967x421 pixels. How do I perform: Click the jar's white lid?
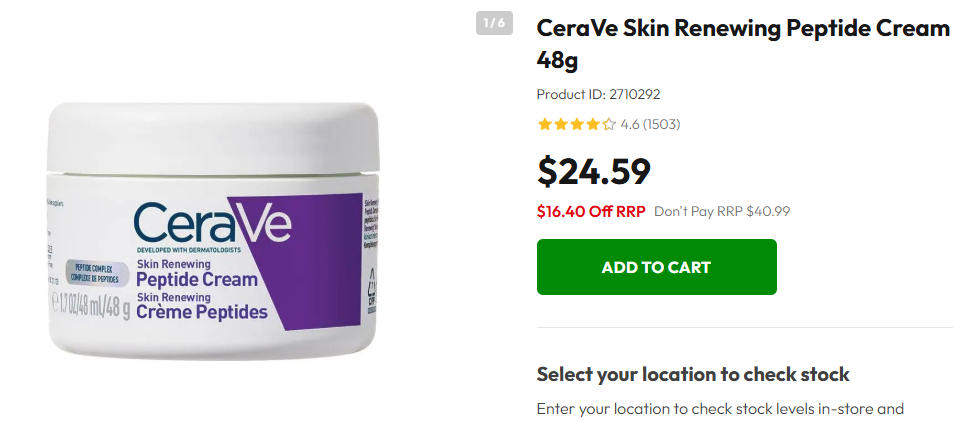[213, 138]
